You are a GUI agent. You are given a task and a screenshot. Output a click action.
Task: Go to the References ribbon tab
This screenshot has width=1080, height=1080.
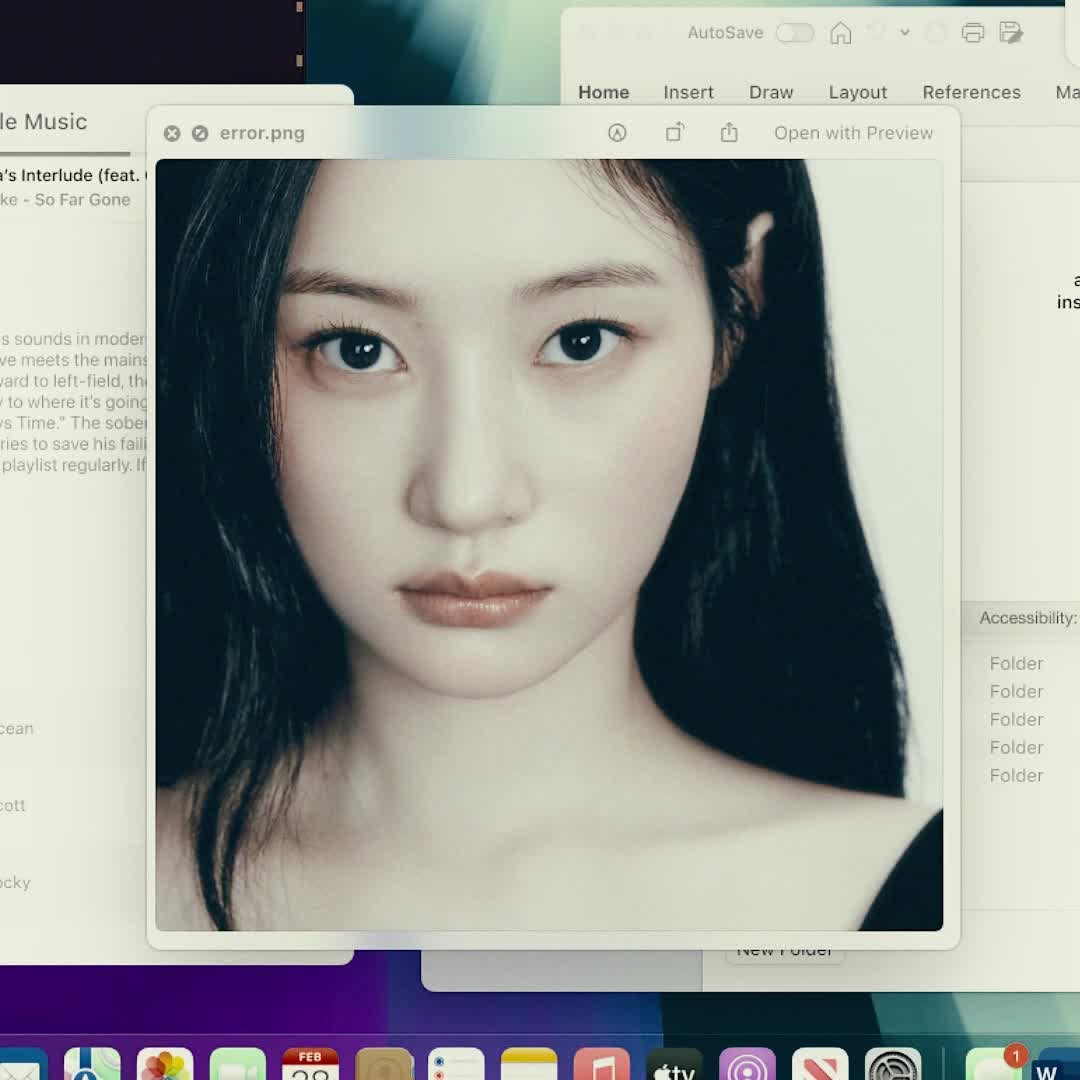(971, 92)
